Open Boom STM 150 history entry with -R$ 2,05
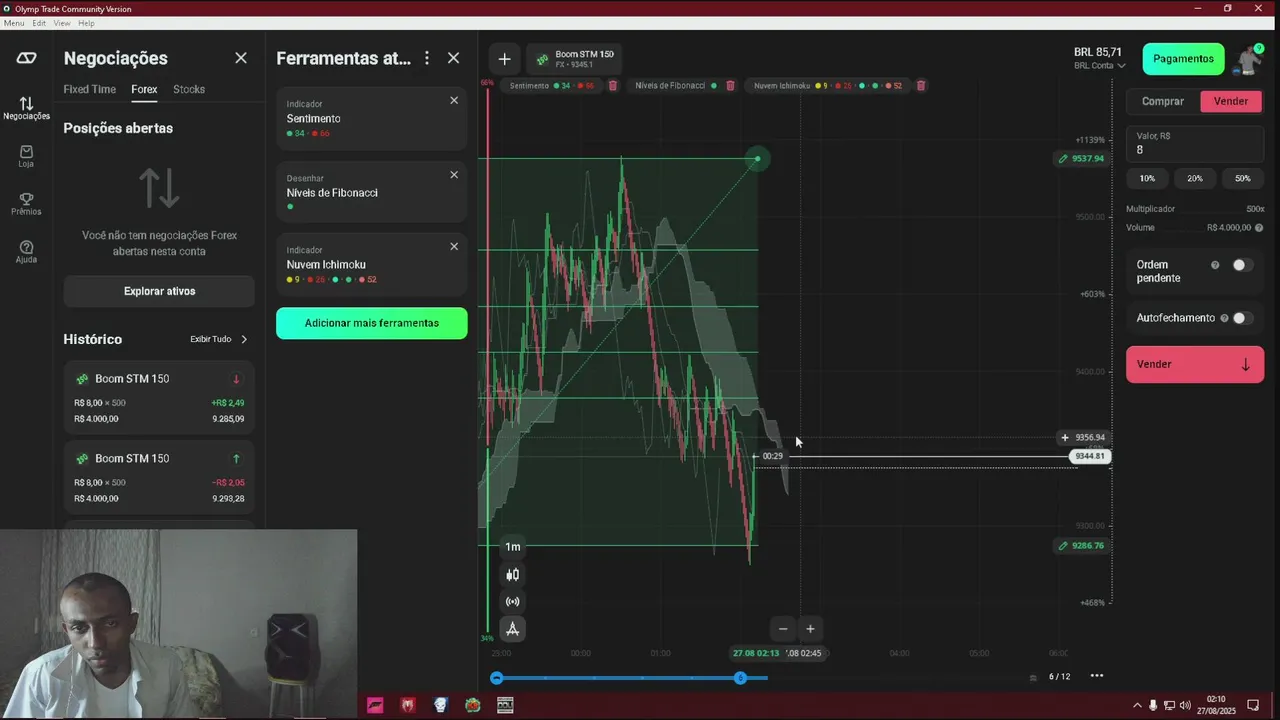The height and width of the screenshot is (720, 1280). pos(159,477)
